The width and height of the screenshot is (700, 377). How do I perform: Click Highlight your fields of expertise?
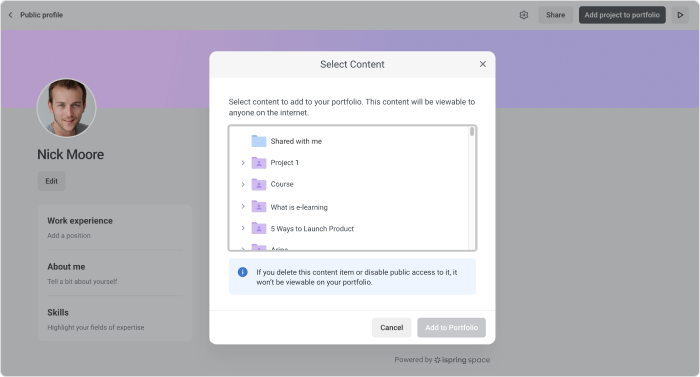point(96,327)
